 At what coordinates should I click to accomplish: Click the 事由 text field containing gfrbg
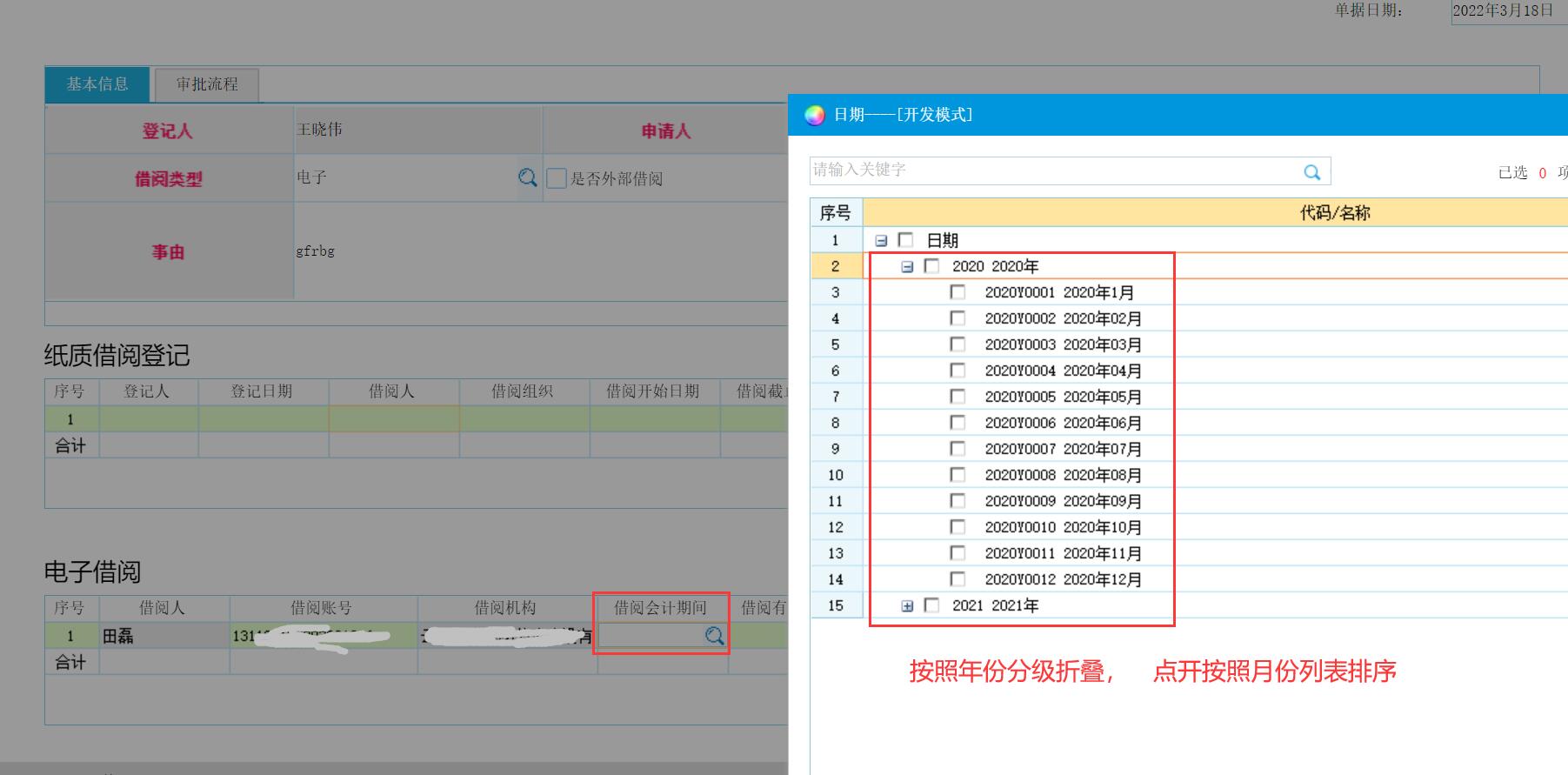(x=539, y=251)
